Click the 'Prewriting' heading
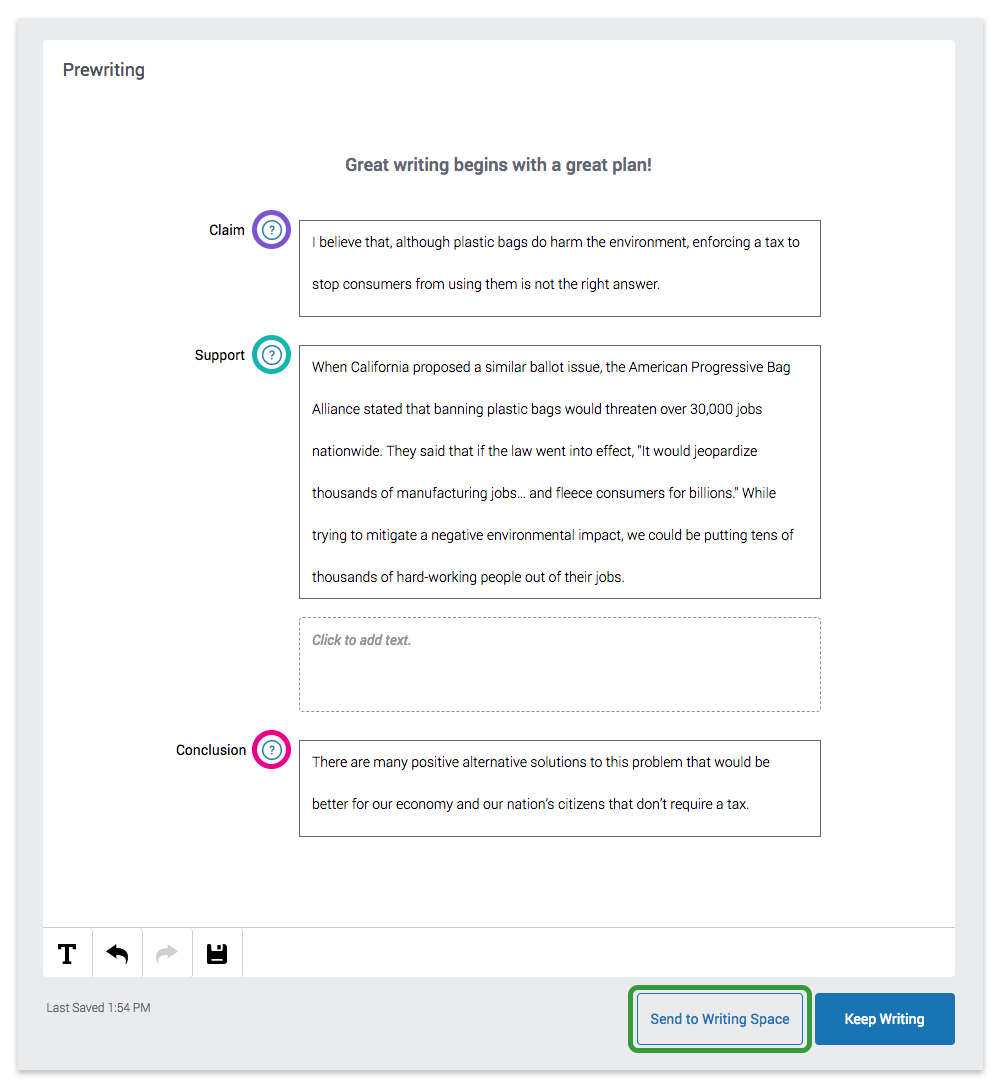1001x1088 pixels. [x=104, y=70]
